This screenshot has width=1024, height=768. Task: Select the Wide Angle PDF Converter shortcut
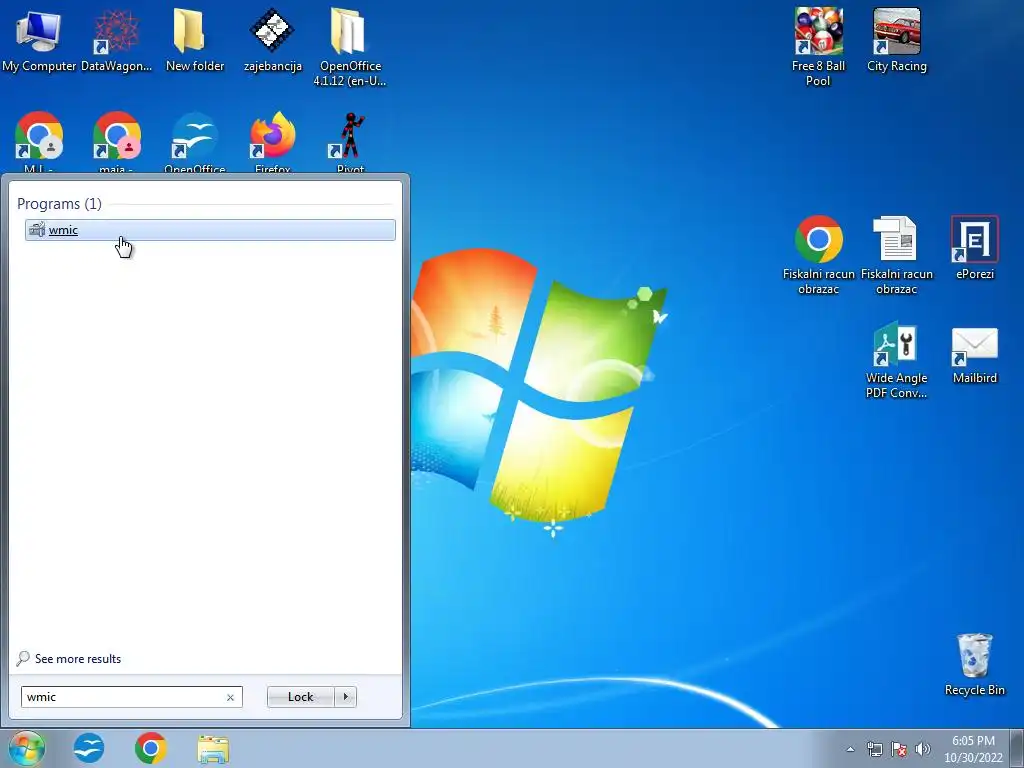point(897,359)
